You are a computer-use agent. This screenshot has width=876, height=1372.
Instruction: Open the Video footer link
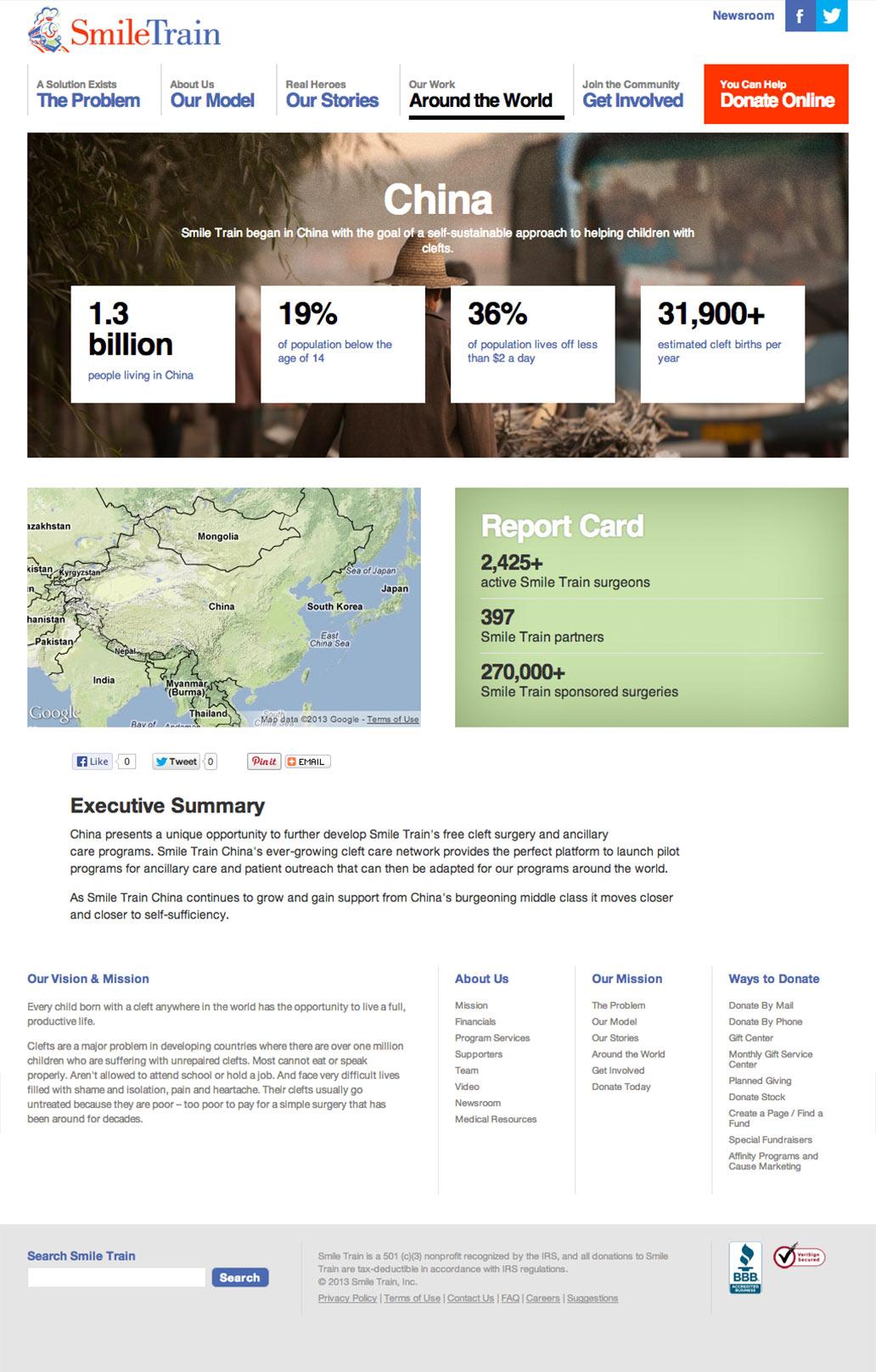coord(467,1086)
